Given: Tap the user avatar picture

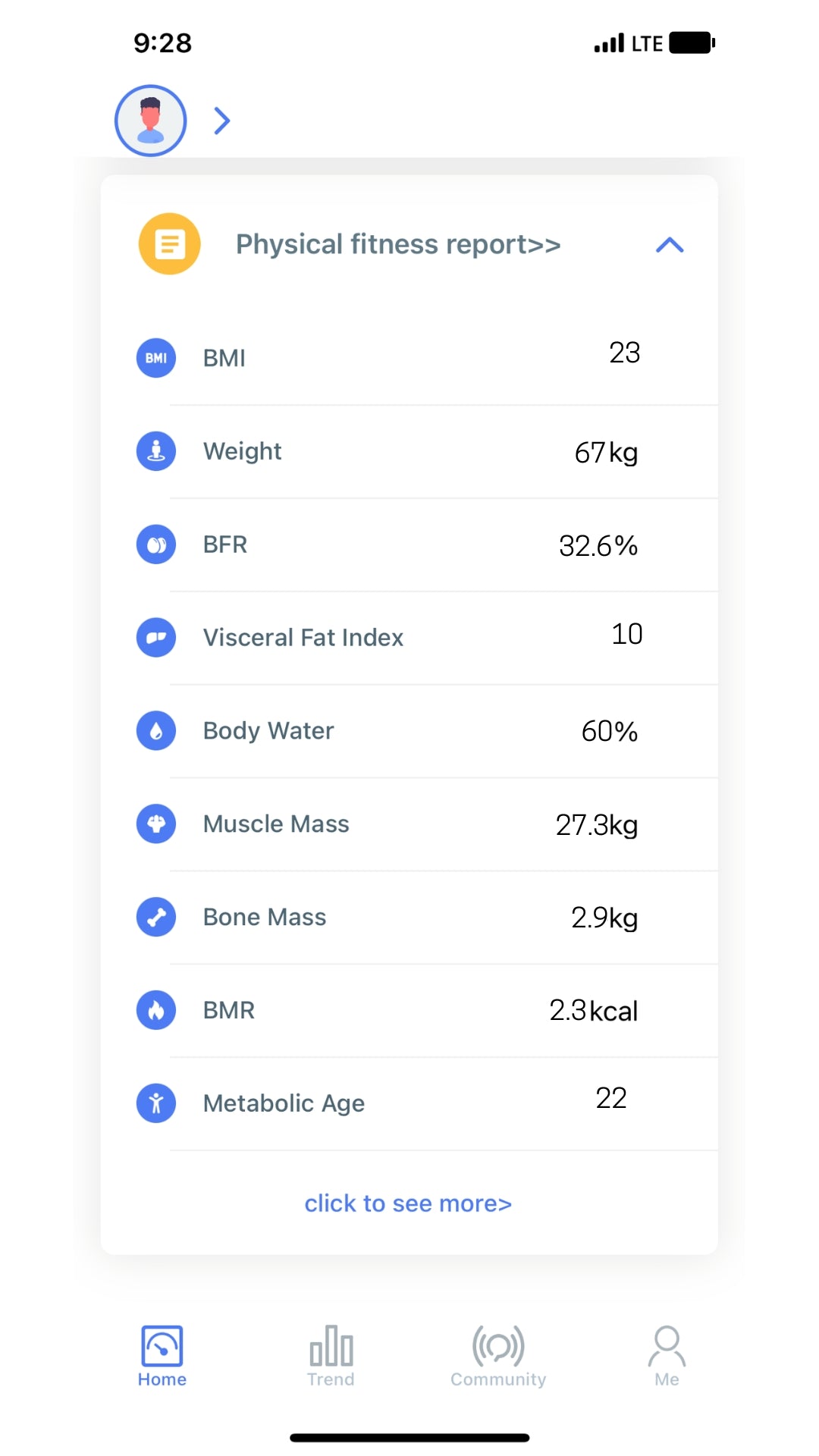Looking at the screenshot, I should coord(151,121).
